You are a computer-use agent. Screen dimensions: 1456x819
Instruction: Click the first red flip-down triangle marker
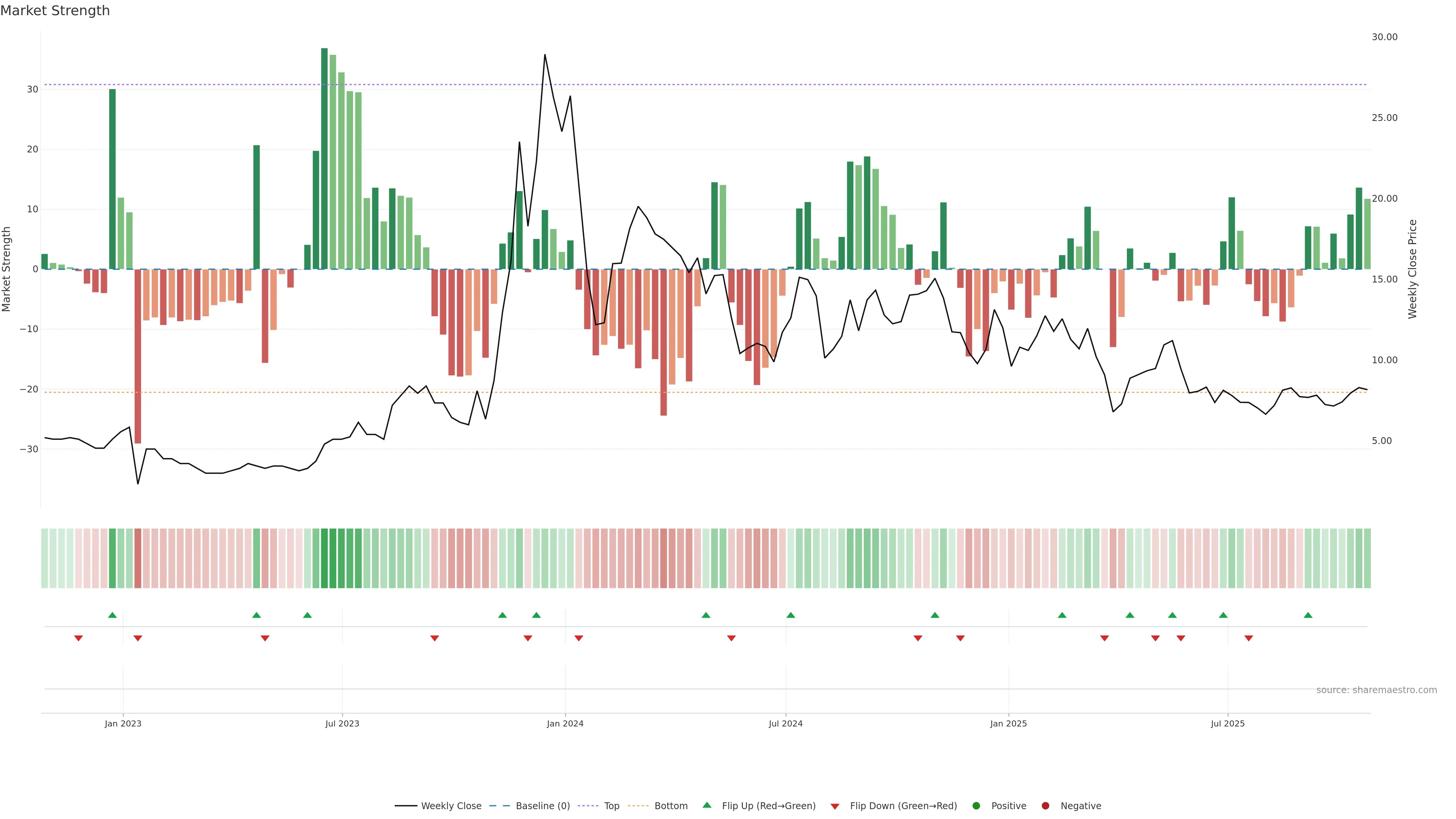click(78, 638)
